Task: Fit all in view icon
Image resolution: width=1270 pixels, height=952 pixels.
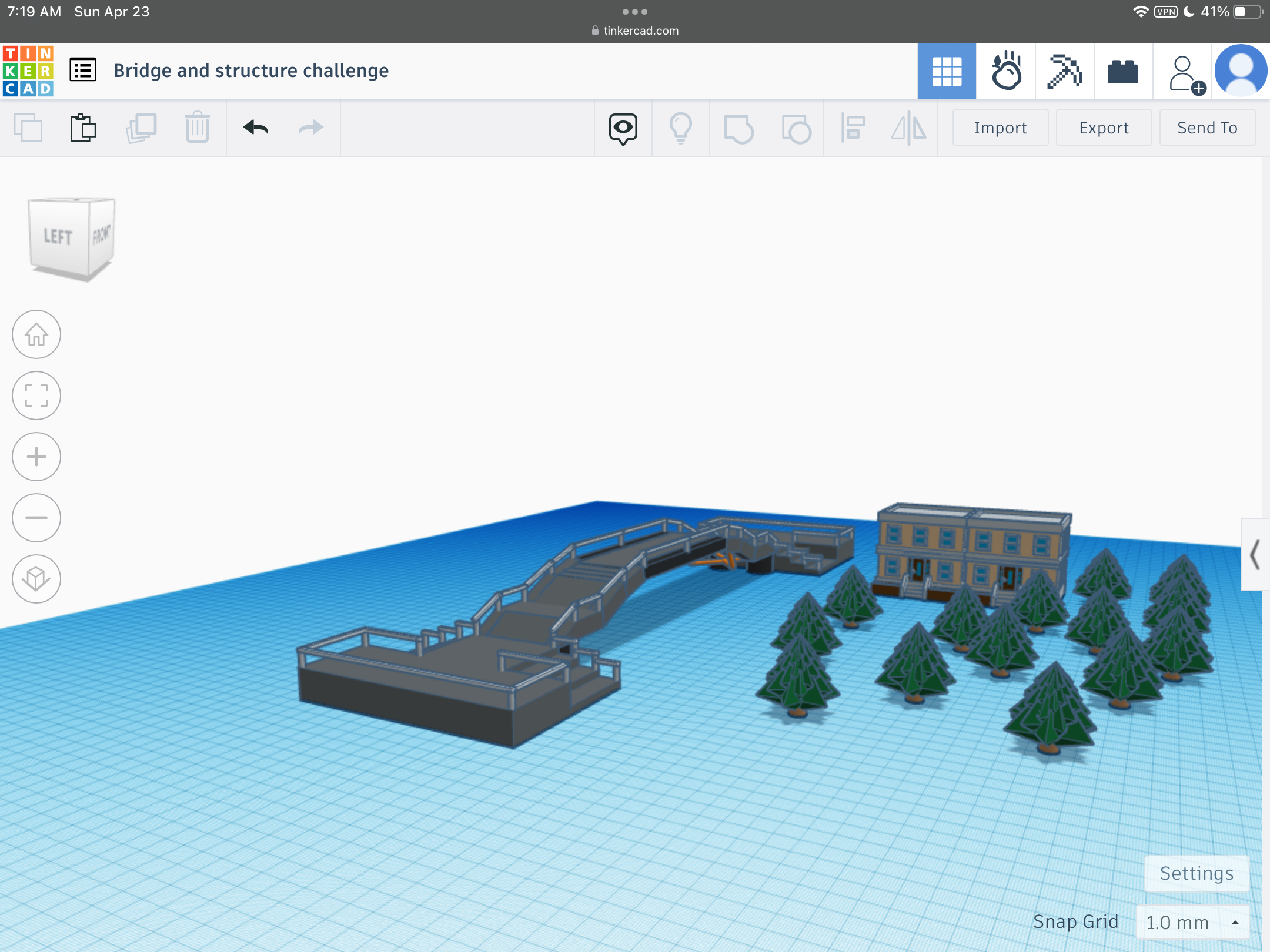Action: pos(36,395)
